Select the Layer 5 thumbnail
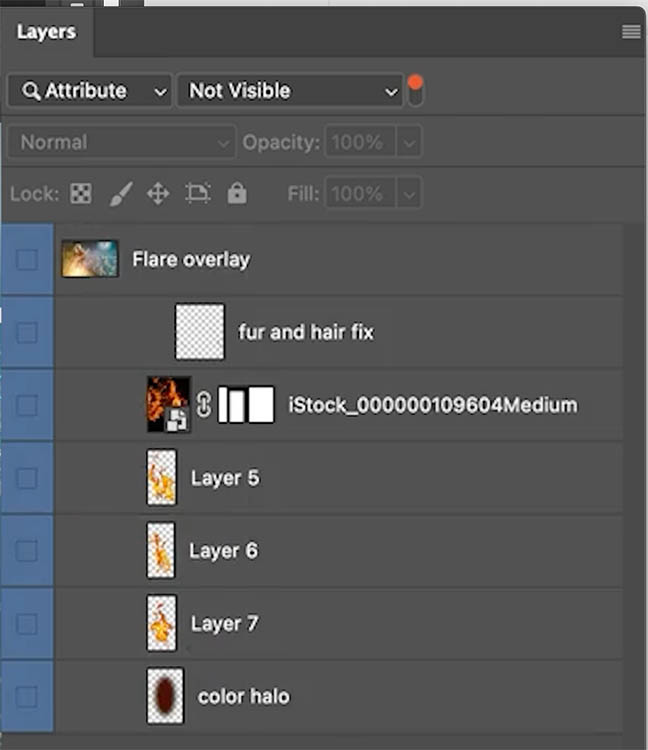The height and width of the screenshot is (750, 648). (x=162, y=477)
